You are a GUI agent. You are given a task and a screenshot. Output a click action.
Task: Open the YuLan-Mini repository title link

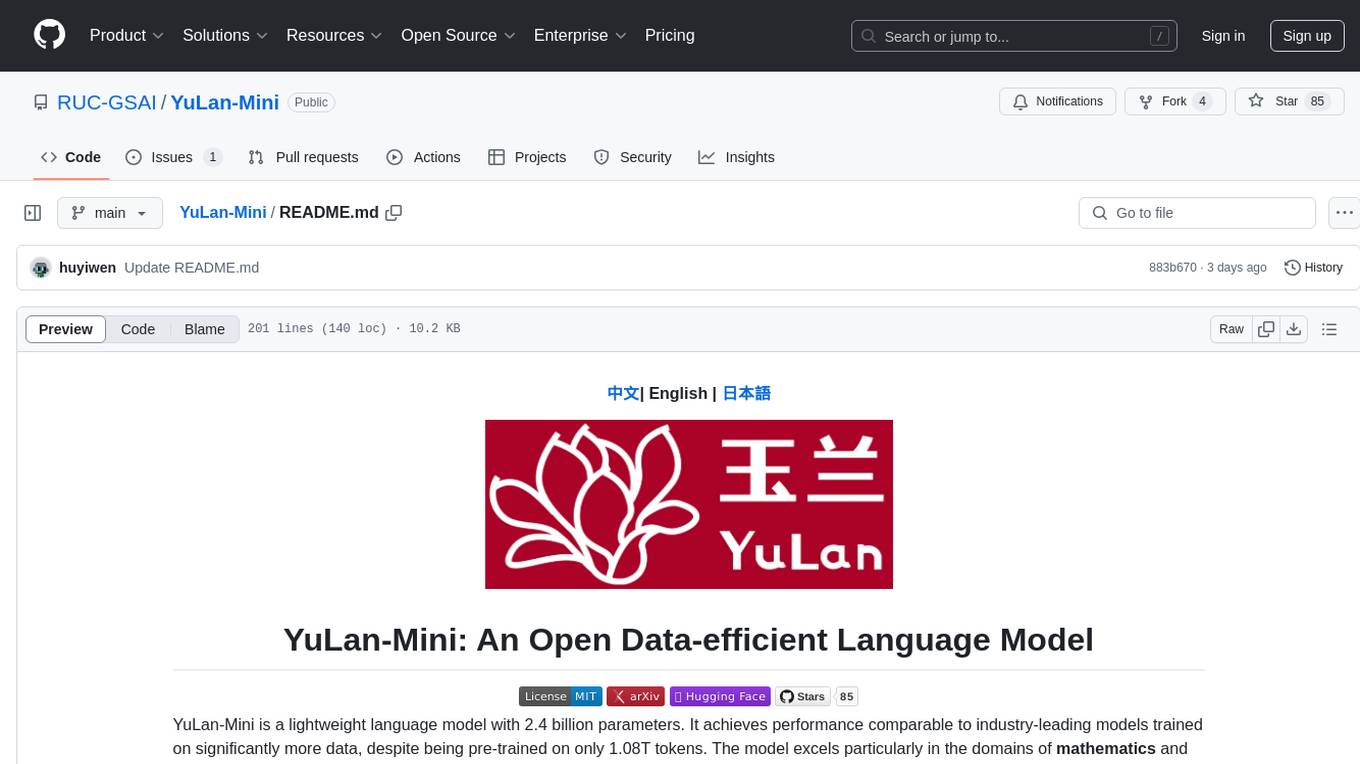coord(225,102)
